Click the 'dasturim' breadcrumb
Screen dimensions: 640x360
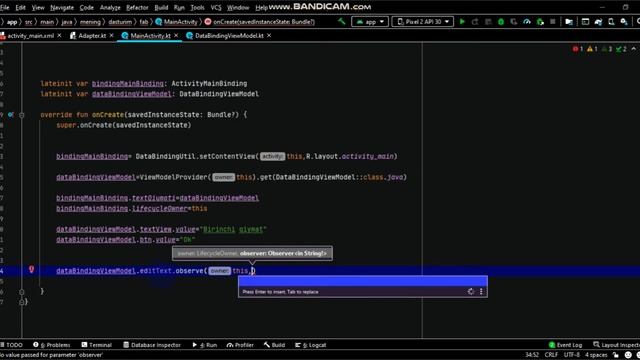120,22
